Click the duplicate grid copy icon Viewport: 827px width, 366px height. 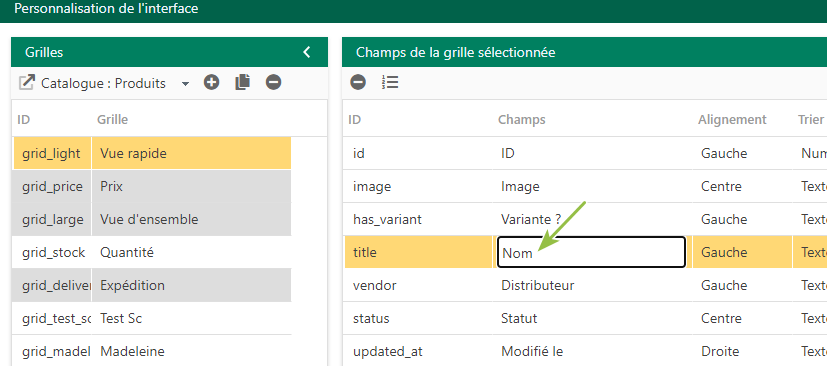(243, 82)
